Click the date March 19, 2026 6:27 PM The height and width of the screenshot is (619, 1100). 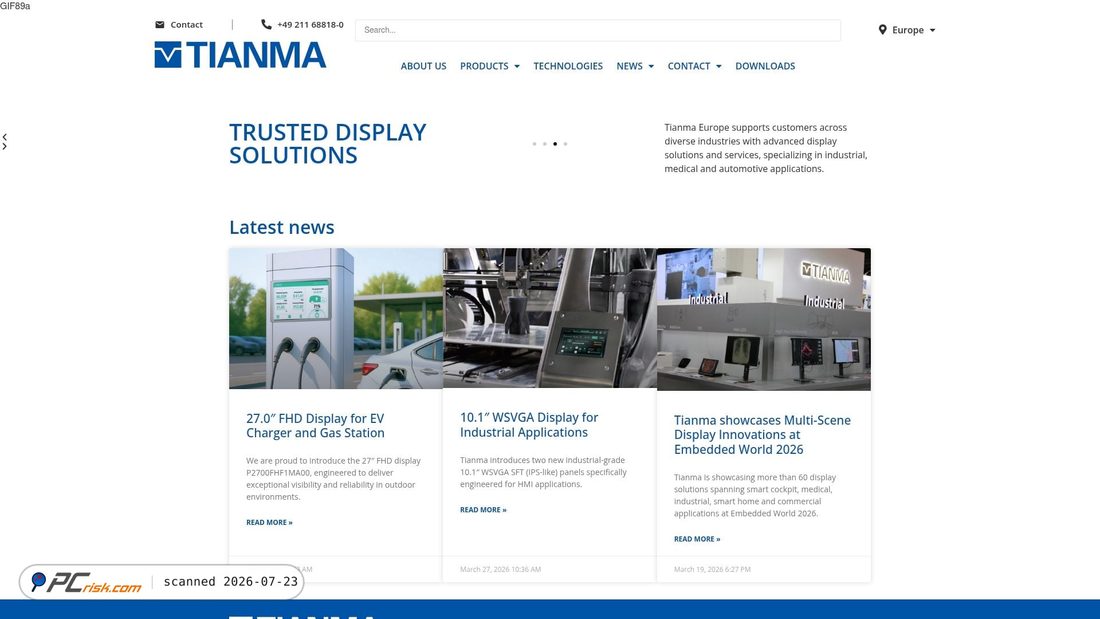pyautogui.click(x=712, y=569)
